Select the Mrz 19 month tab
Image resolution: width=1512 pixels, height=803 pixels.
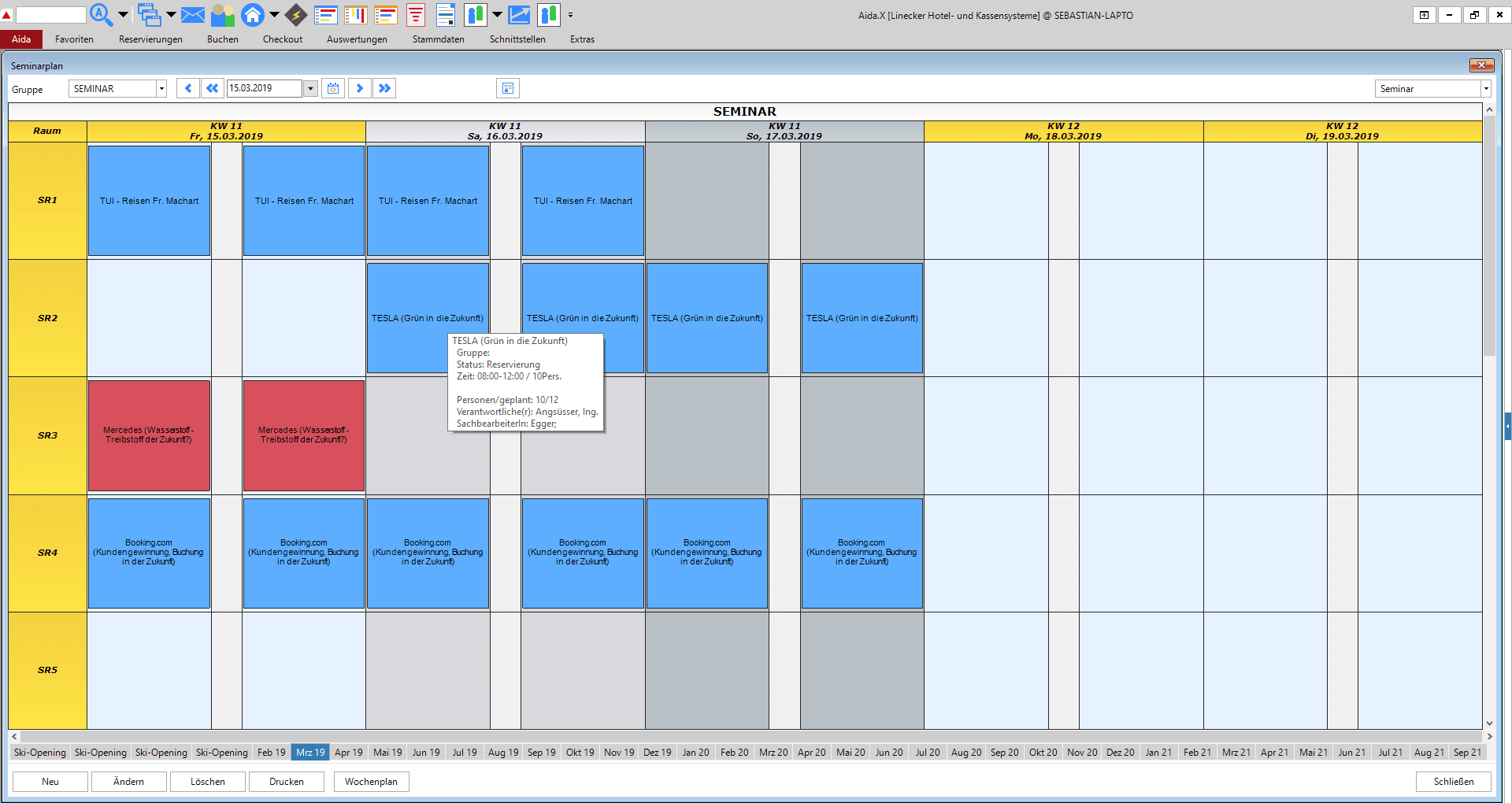pyautogui.click(x=310, y=752)
